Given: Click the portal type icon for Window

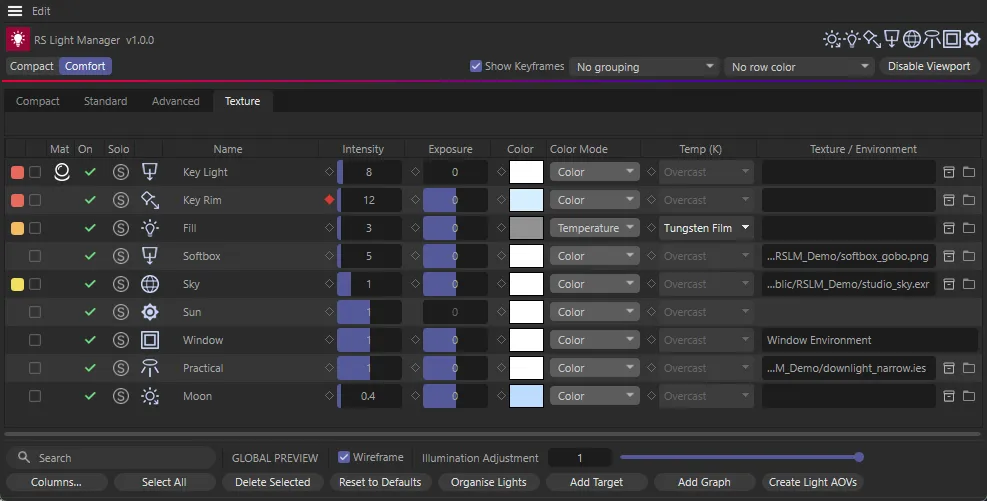Looking at the screenshot, I should click(x=150, y=340).
